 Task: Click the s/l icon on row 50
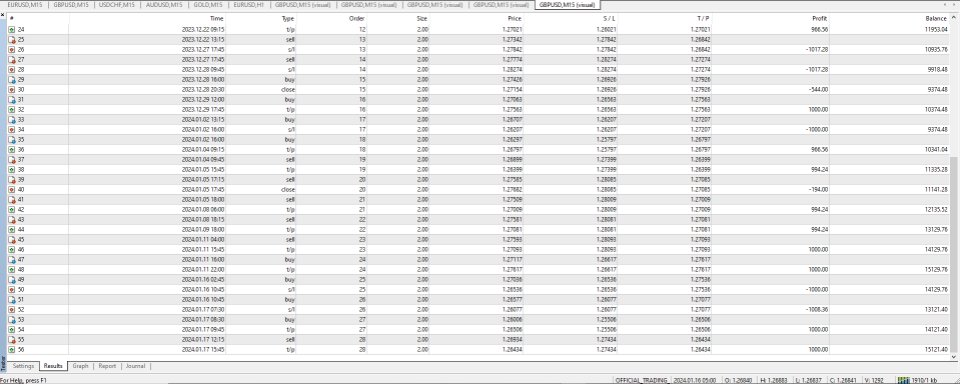(x=12, y=290)
